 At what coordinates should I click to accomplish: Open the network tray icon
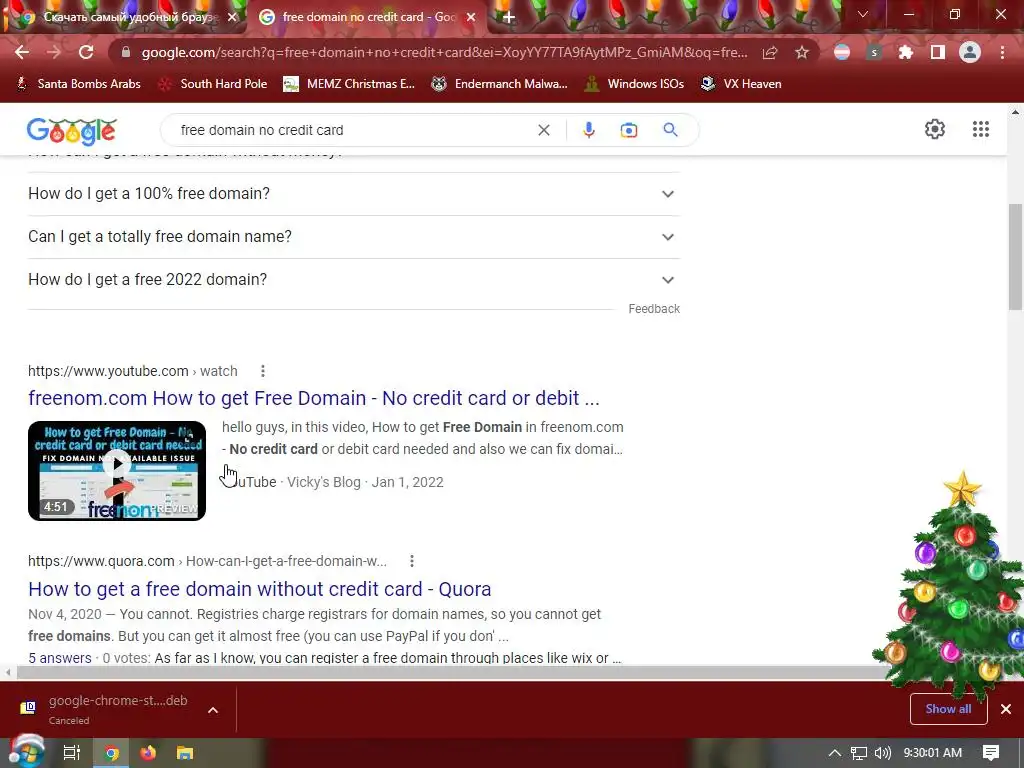[x=858, y=753]
